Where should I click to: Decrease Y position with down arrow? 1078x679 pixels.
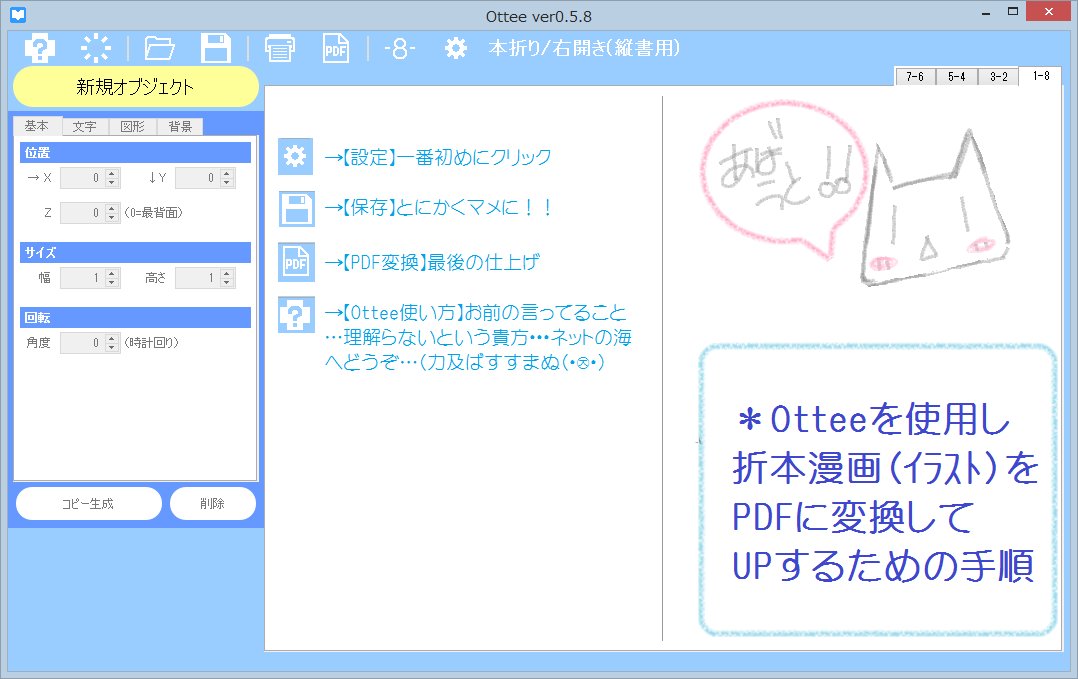click(x=227, y=183)
